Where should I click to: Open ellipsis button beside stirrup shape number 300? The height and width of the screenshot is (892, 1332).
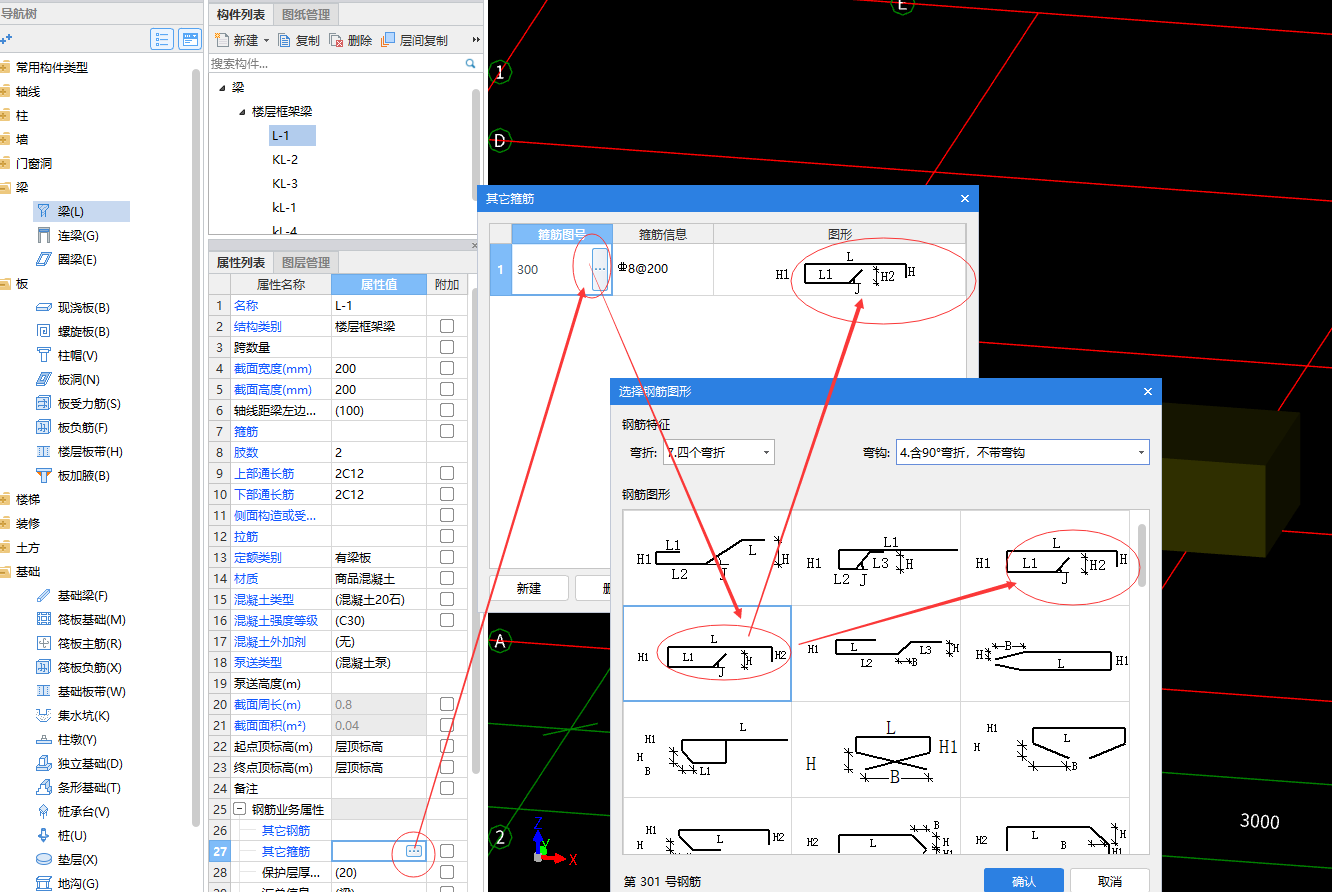[x=600, y=270]
